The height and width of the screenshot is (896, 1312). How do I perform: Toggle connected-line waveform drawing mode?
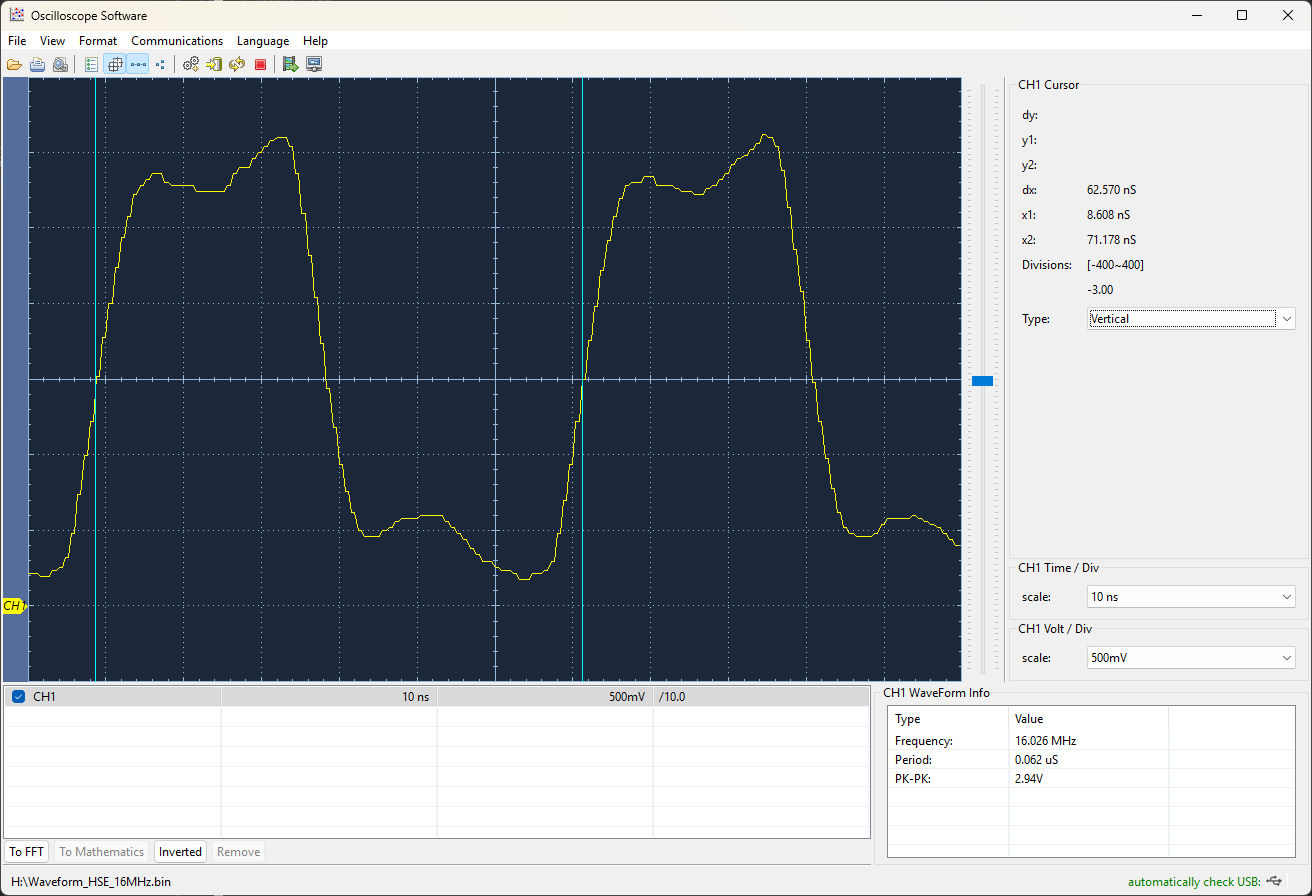(x=138, y=65)
